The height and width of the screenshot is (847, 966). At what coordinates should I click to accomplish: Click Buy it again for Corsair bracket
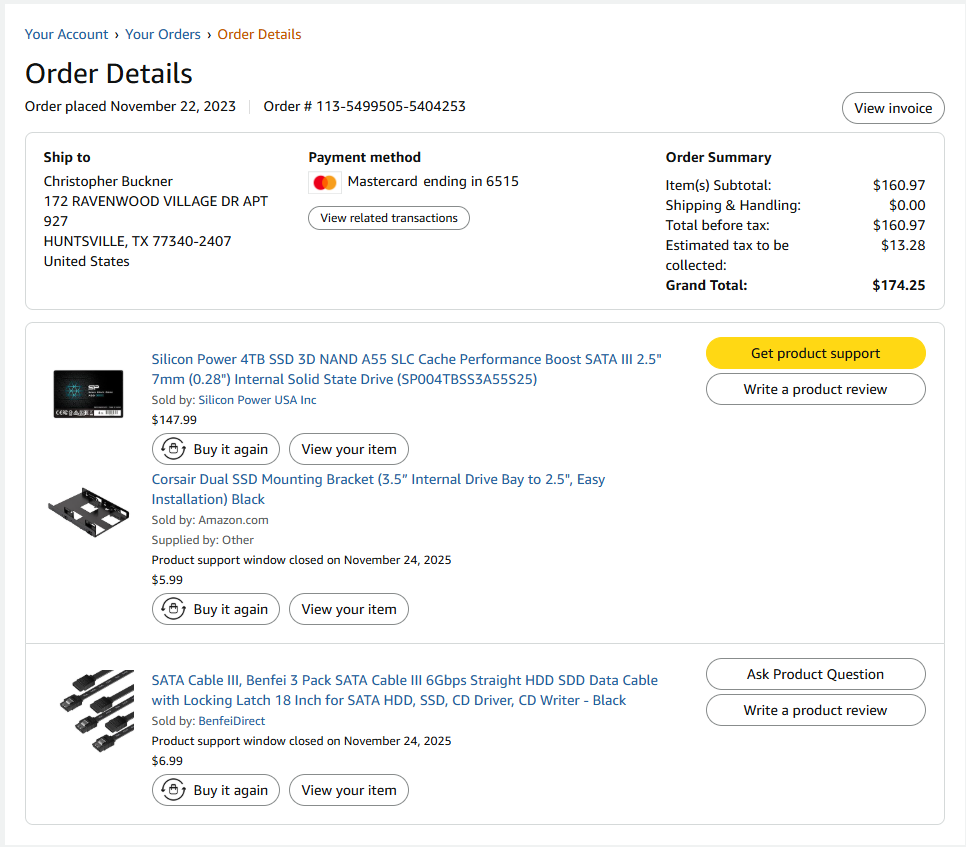pyautogui.click(x=216, y=609)
